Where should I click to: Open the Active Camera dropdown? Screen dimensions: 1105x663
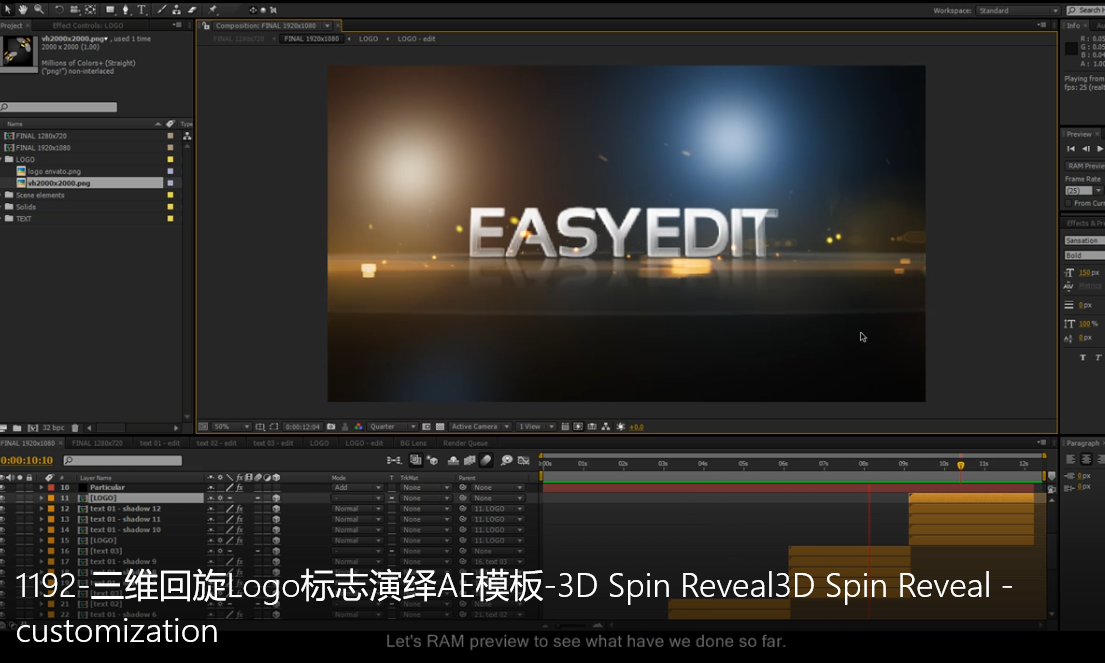click(480, 426)
